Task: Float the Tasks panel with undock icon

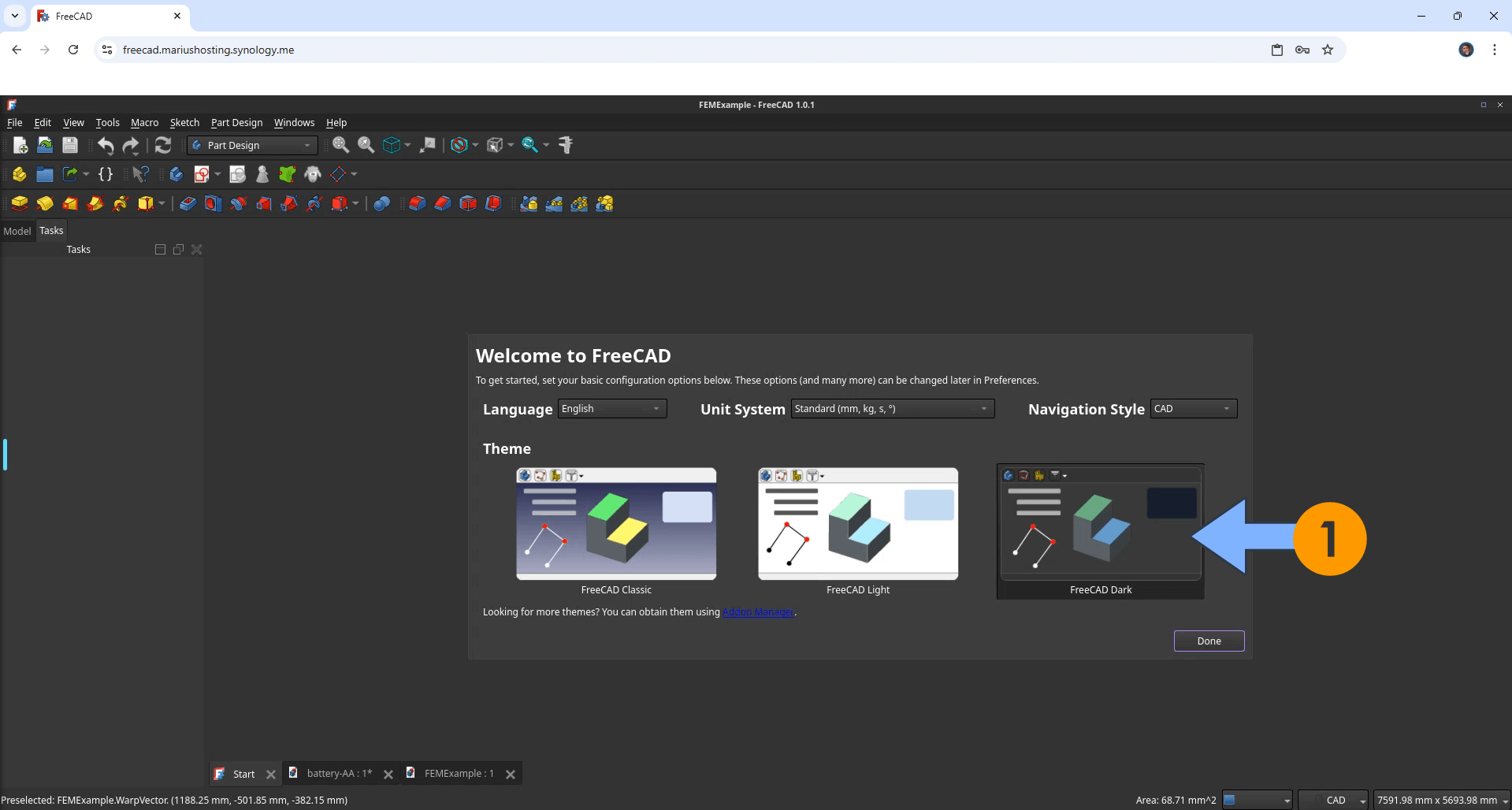Action: [178, 250]
